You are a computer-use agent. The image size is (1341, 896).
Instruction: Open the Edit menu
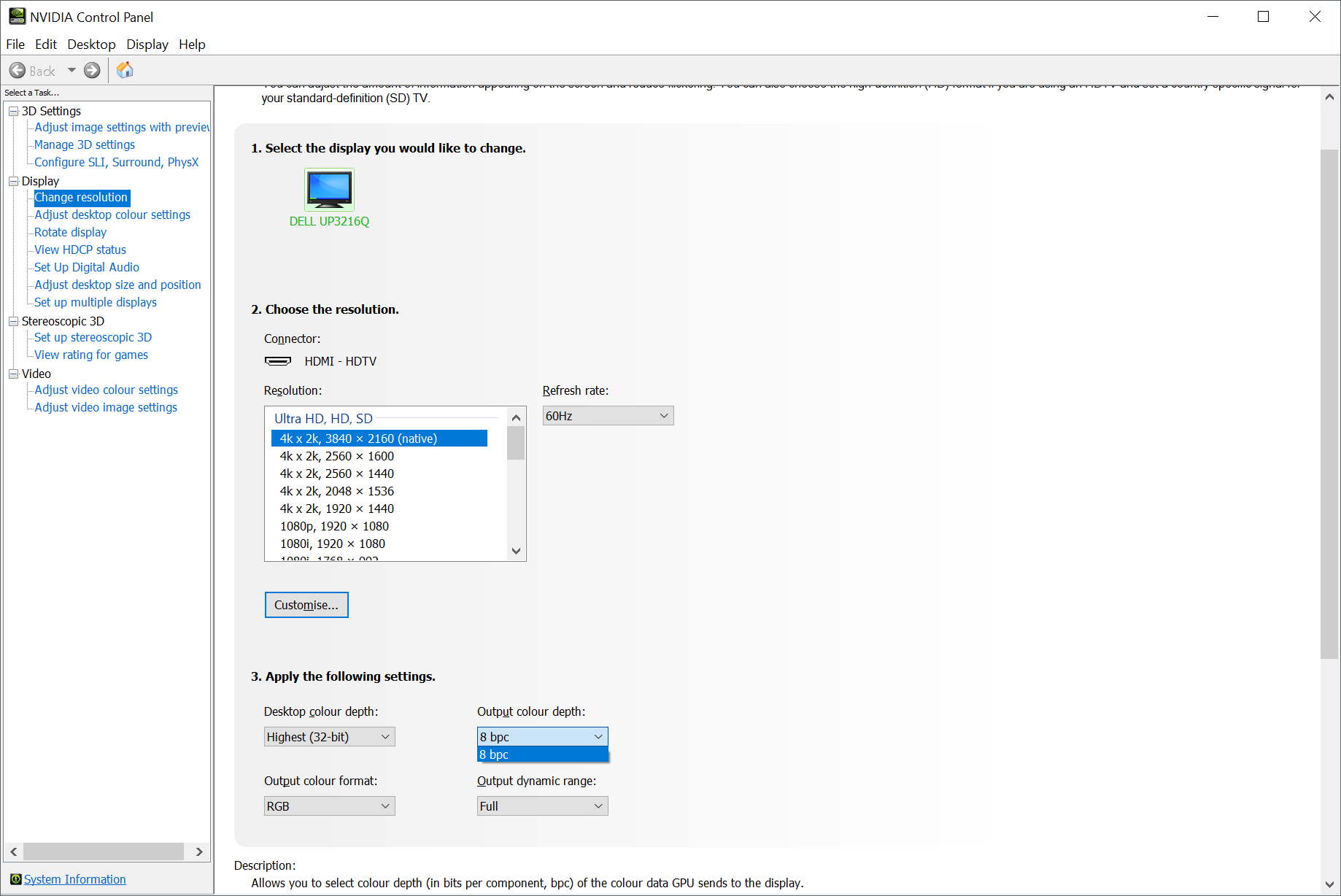coord(45,45)
